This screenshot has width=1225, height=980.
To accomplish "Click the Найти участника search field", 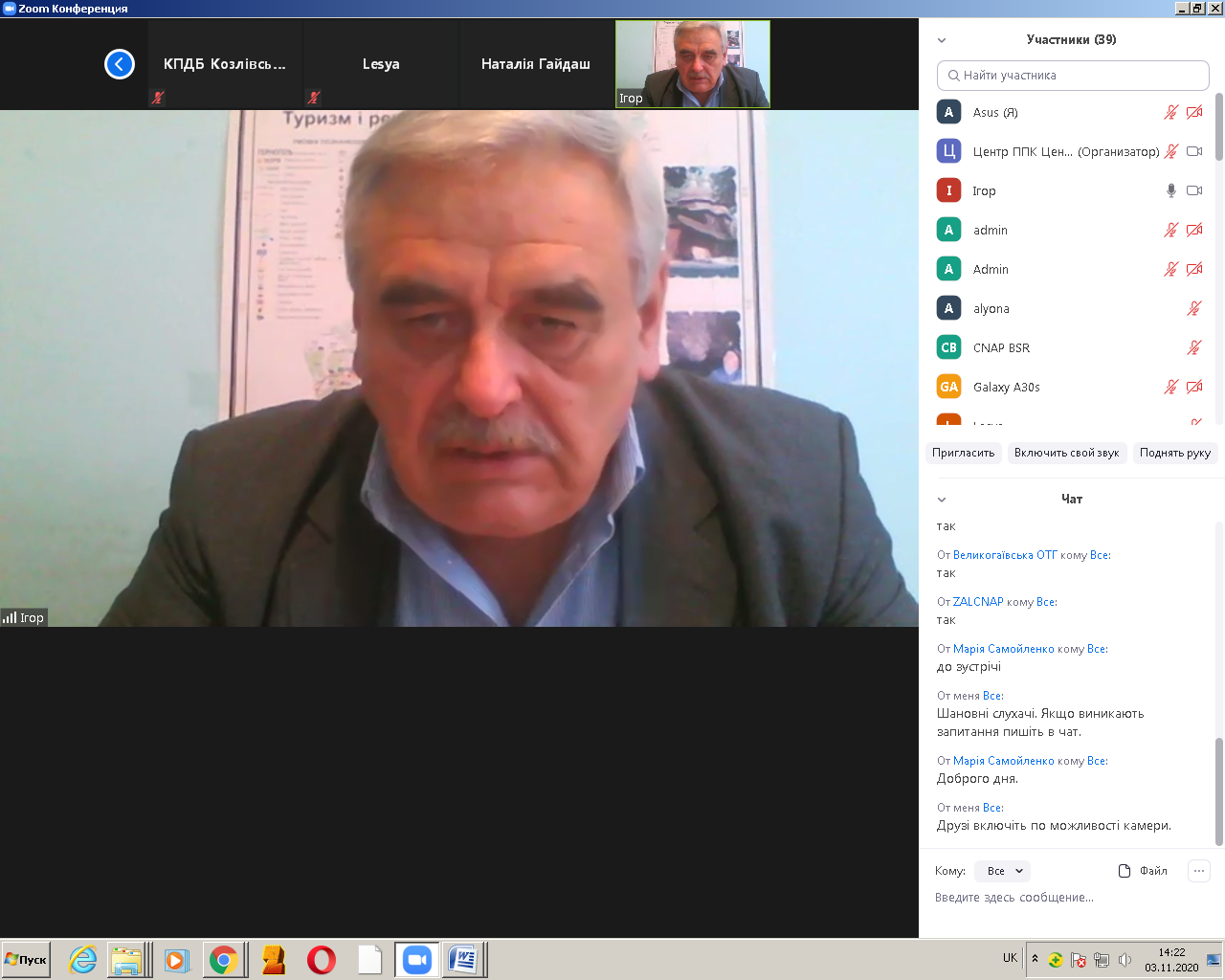I will click(1073, 76).
